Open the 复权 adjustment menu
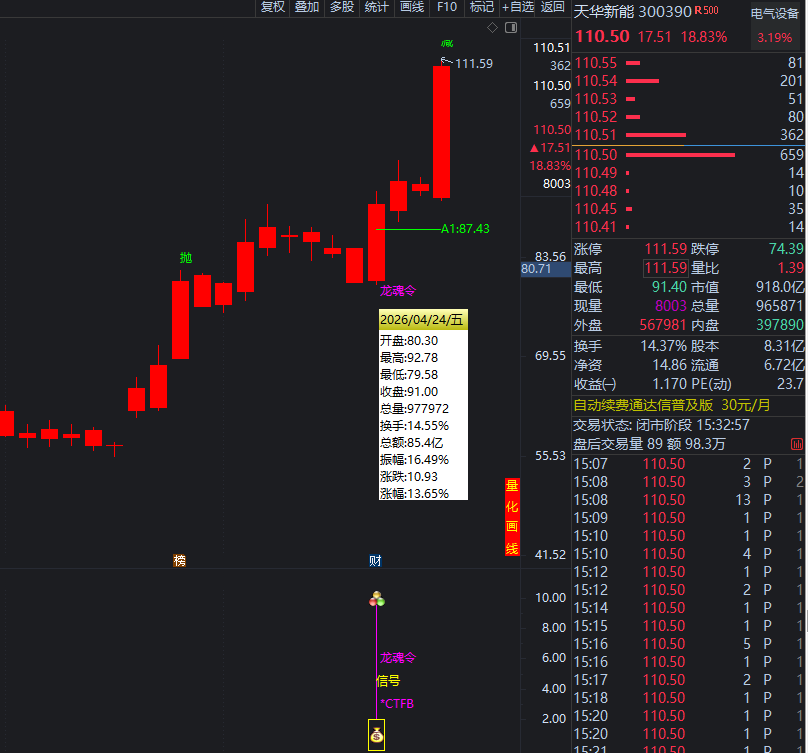 click(x=273, y=7)
